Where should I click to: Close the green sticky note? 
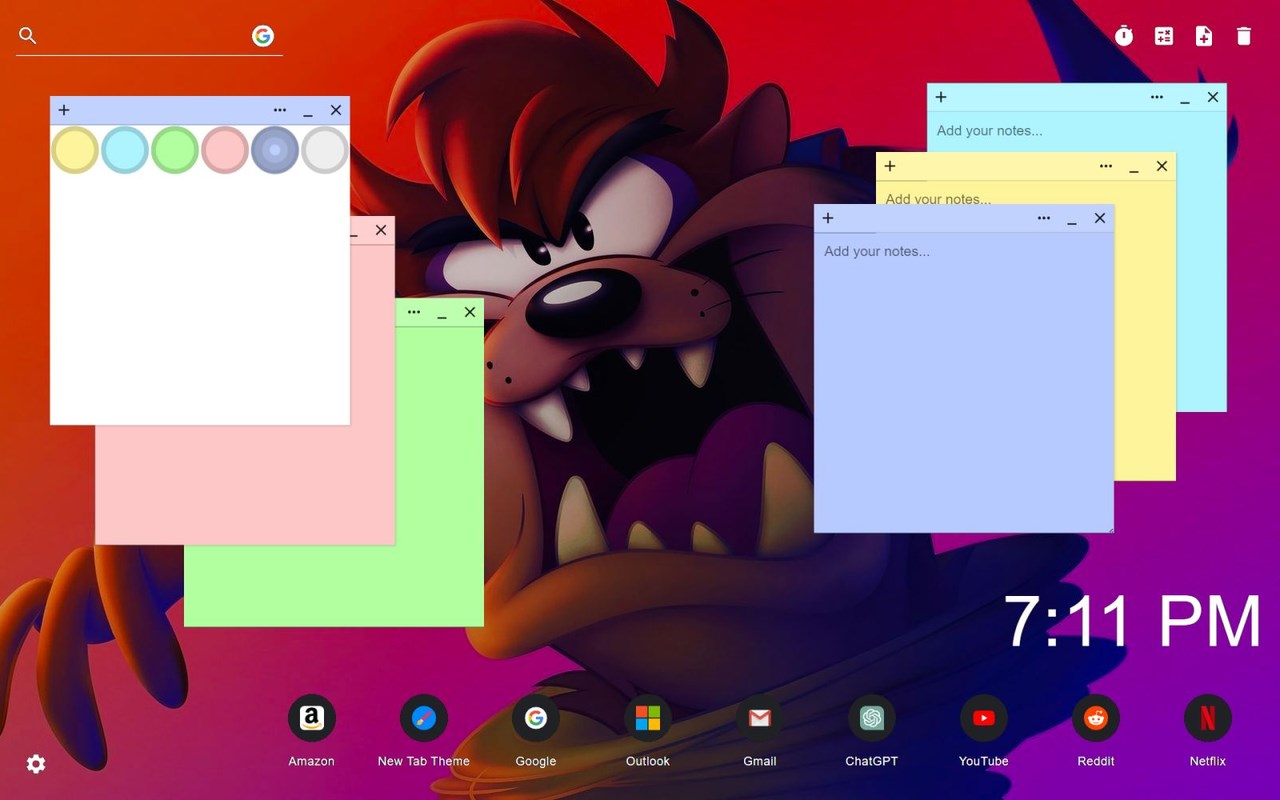tap(470, 312)
